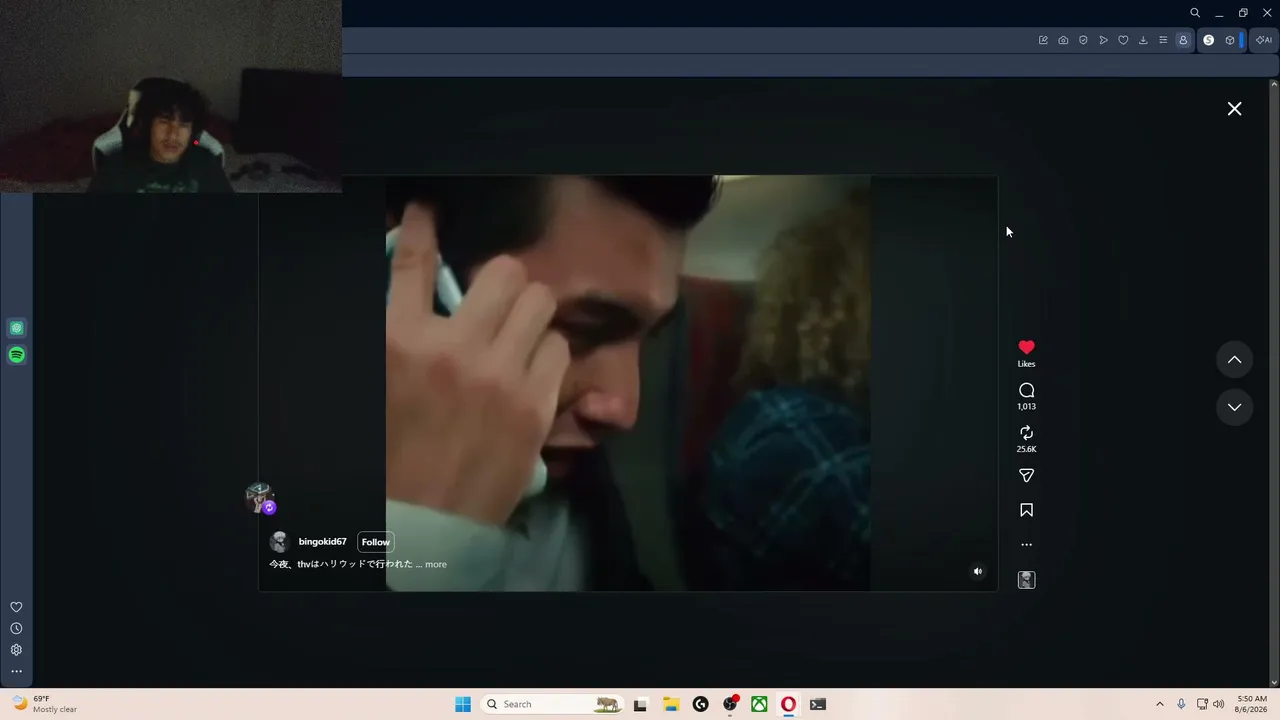1280x720 pixels.
Task: Open the S extension icon
Action: pyautogui.click(x=1208, y=40)
